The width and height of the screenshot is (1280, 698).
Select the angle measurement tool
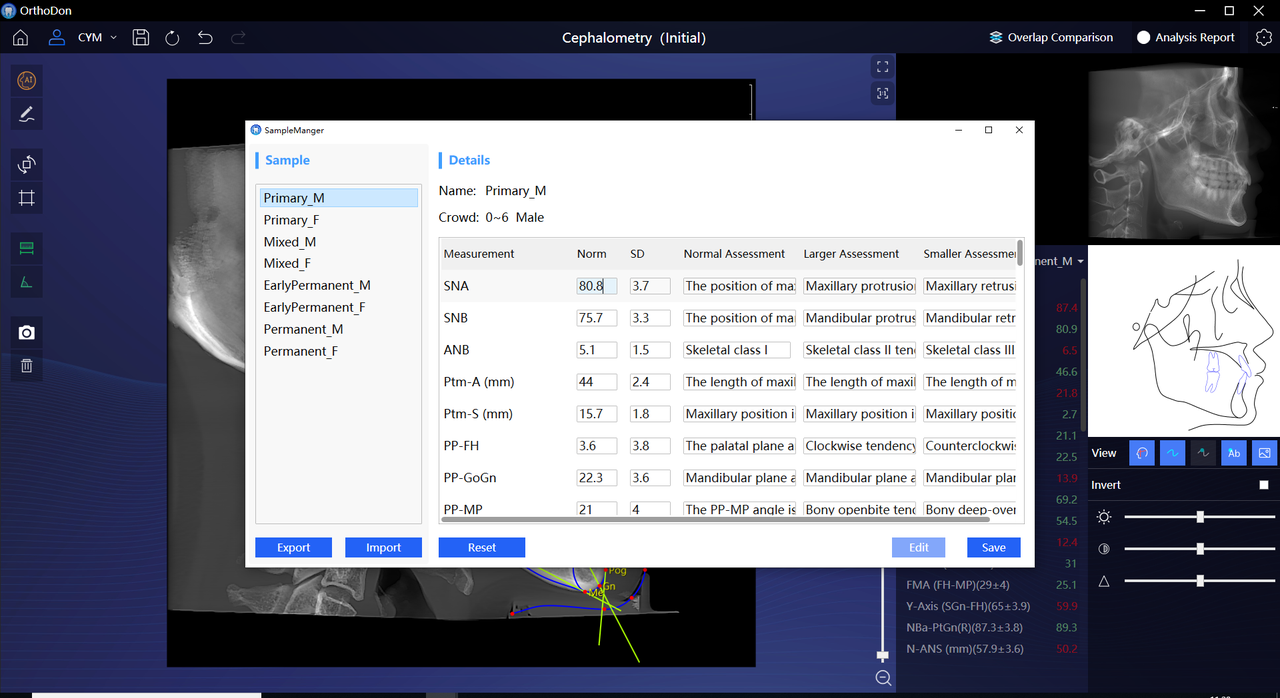pyautogui.click(x=27, y=282)
